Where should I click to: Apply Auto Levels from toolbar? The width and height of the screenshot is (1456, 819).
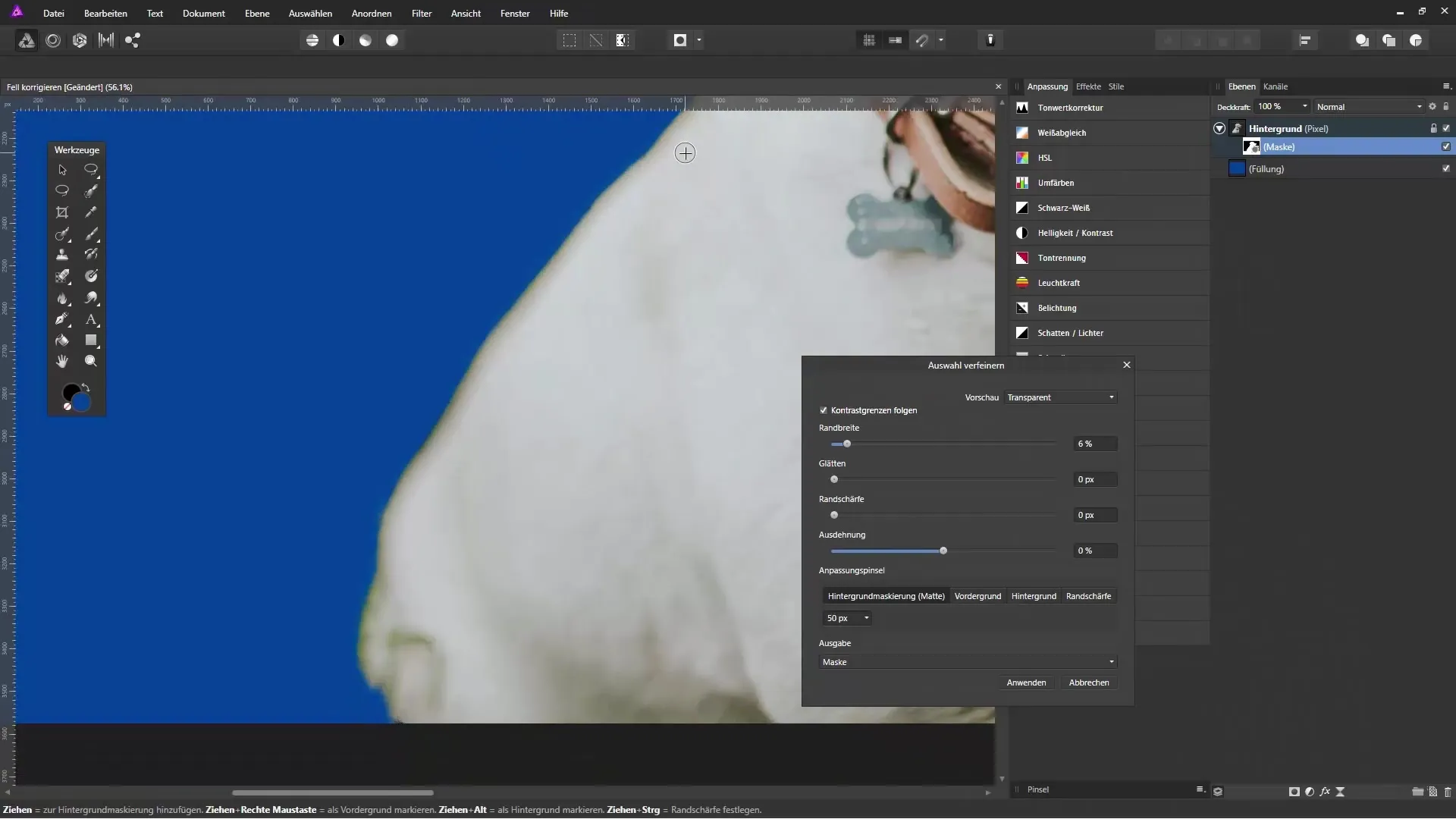click(312, 40)
